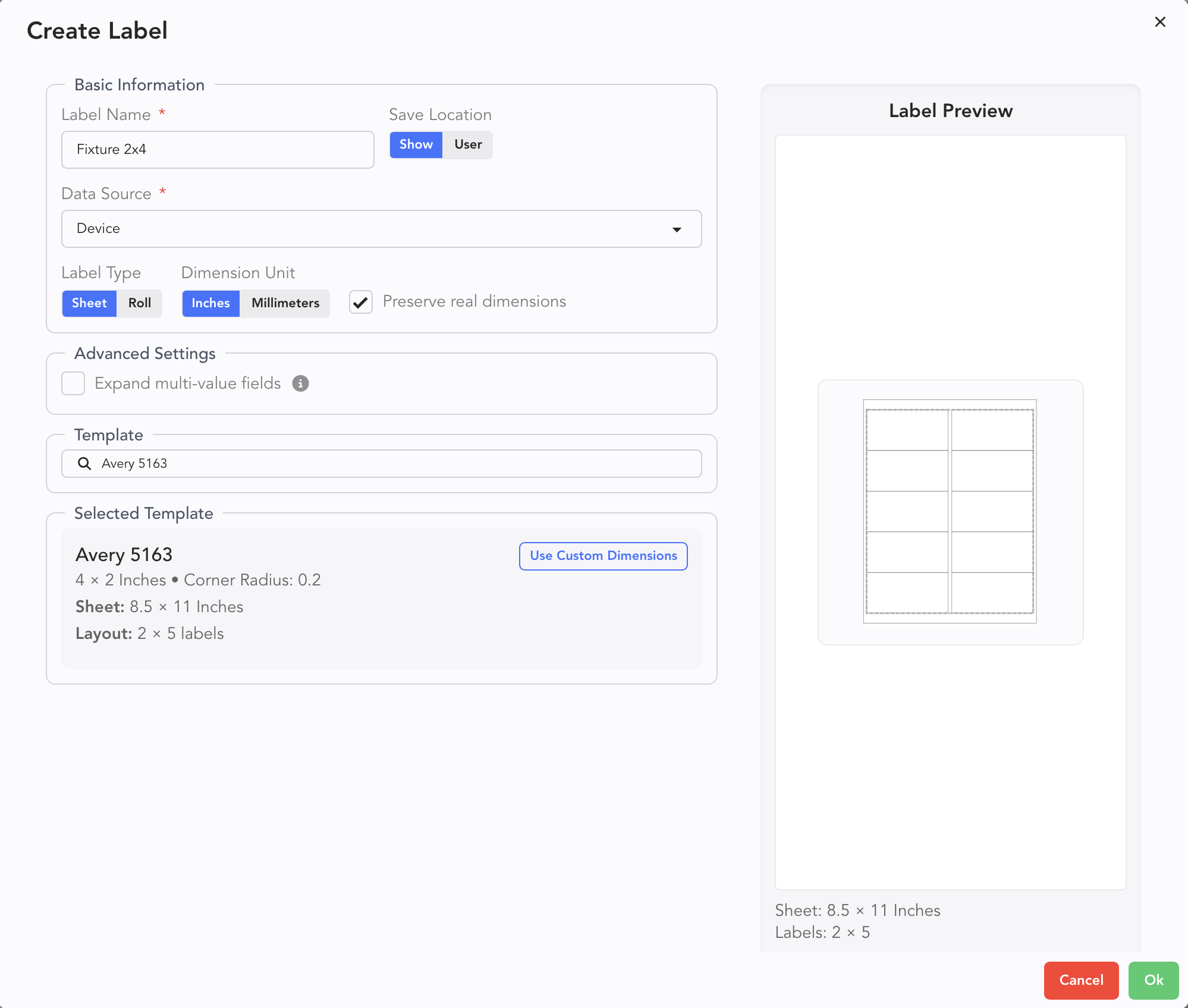Set Save Location to User

pyautogui.click(x=468, y=144)
